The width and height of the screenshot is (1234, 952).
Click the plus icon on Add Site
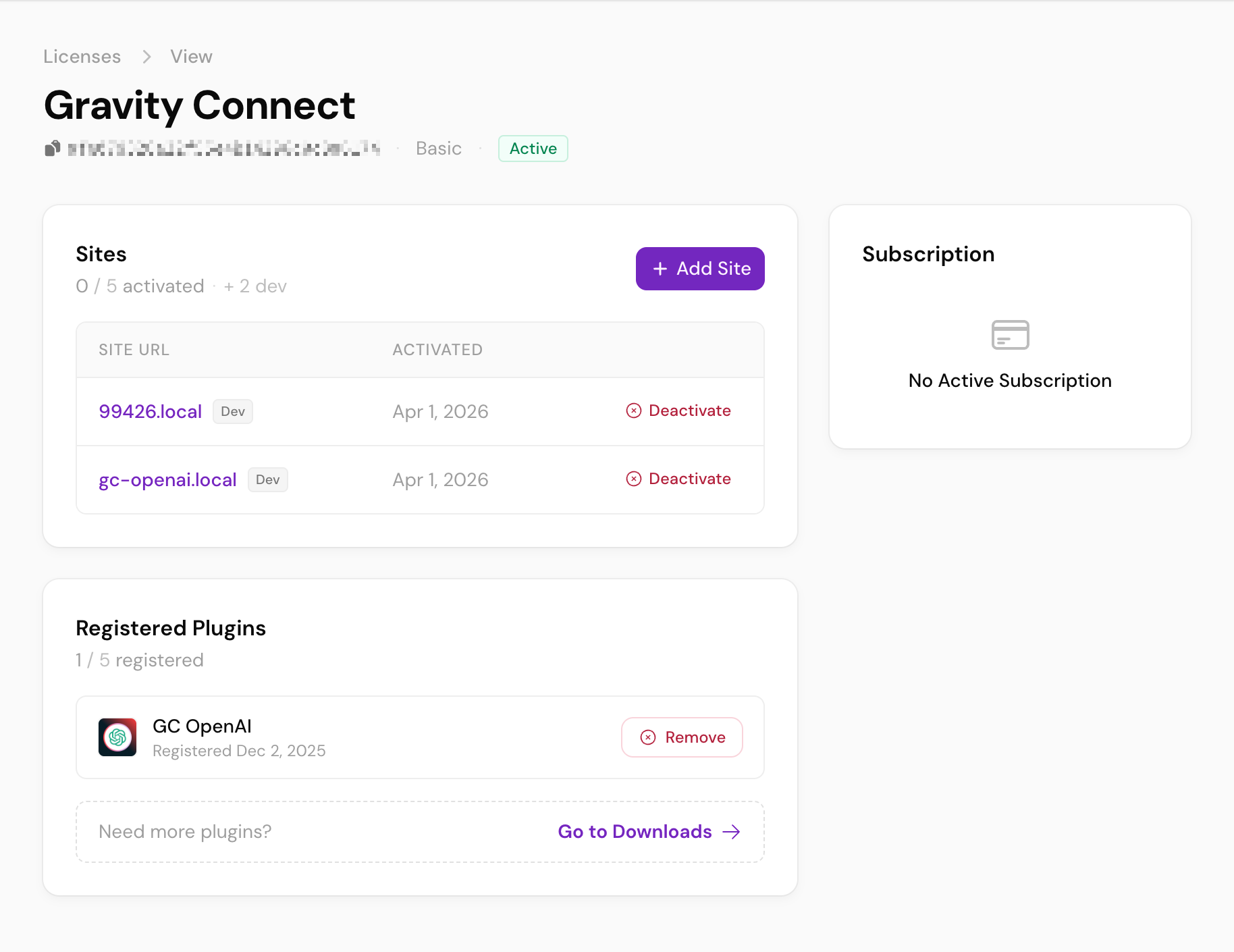pos(660,269)
